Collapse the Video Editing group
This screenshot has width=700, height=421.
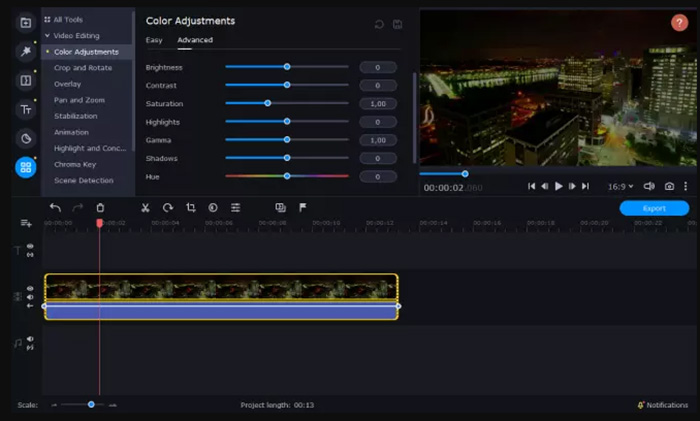pyautogui.click(x=47, y=35)
